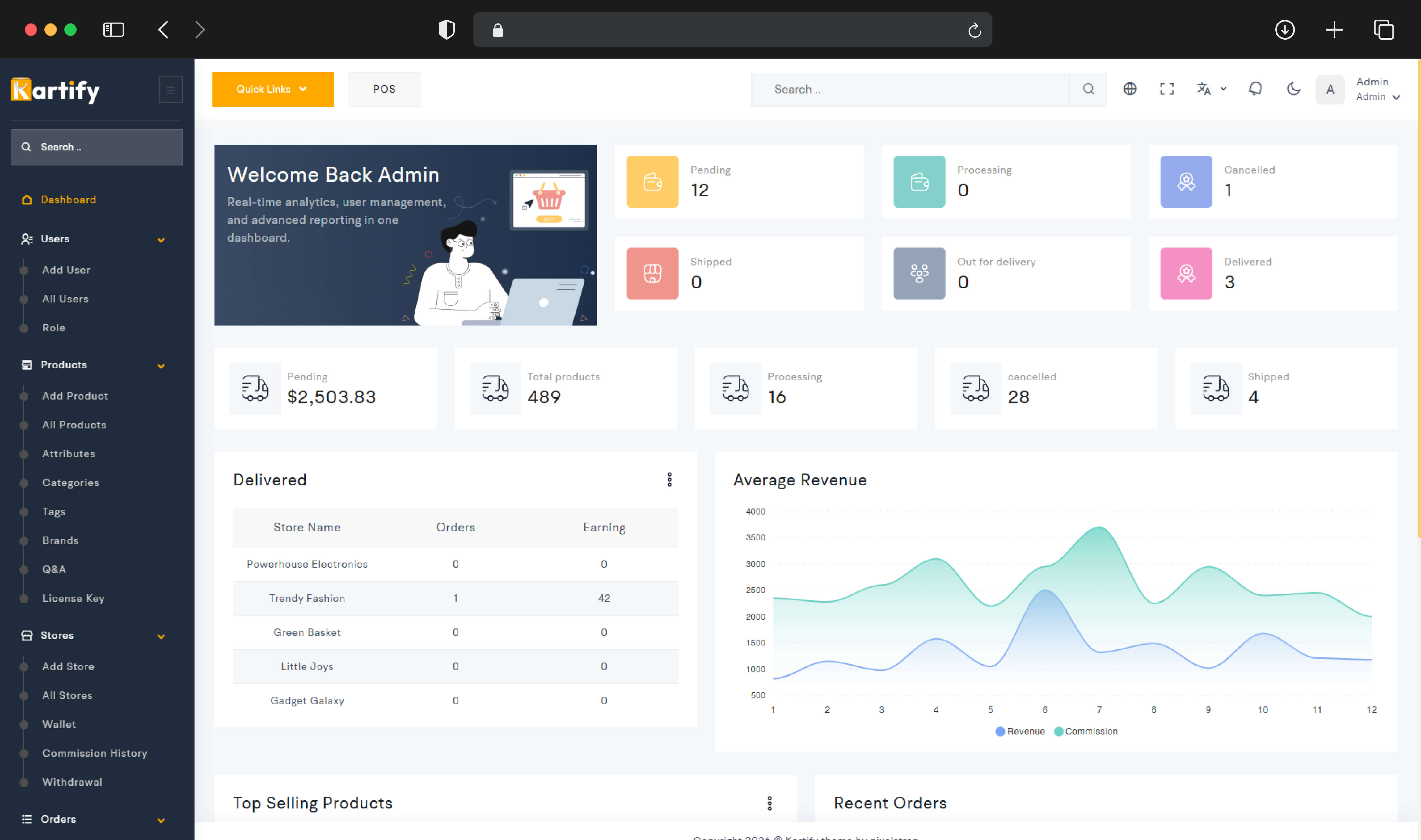Open Top Selling Products three-dots menu

tap(770, 803)
